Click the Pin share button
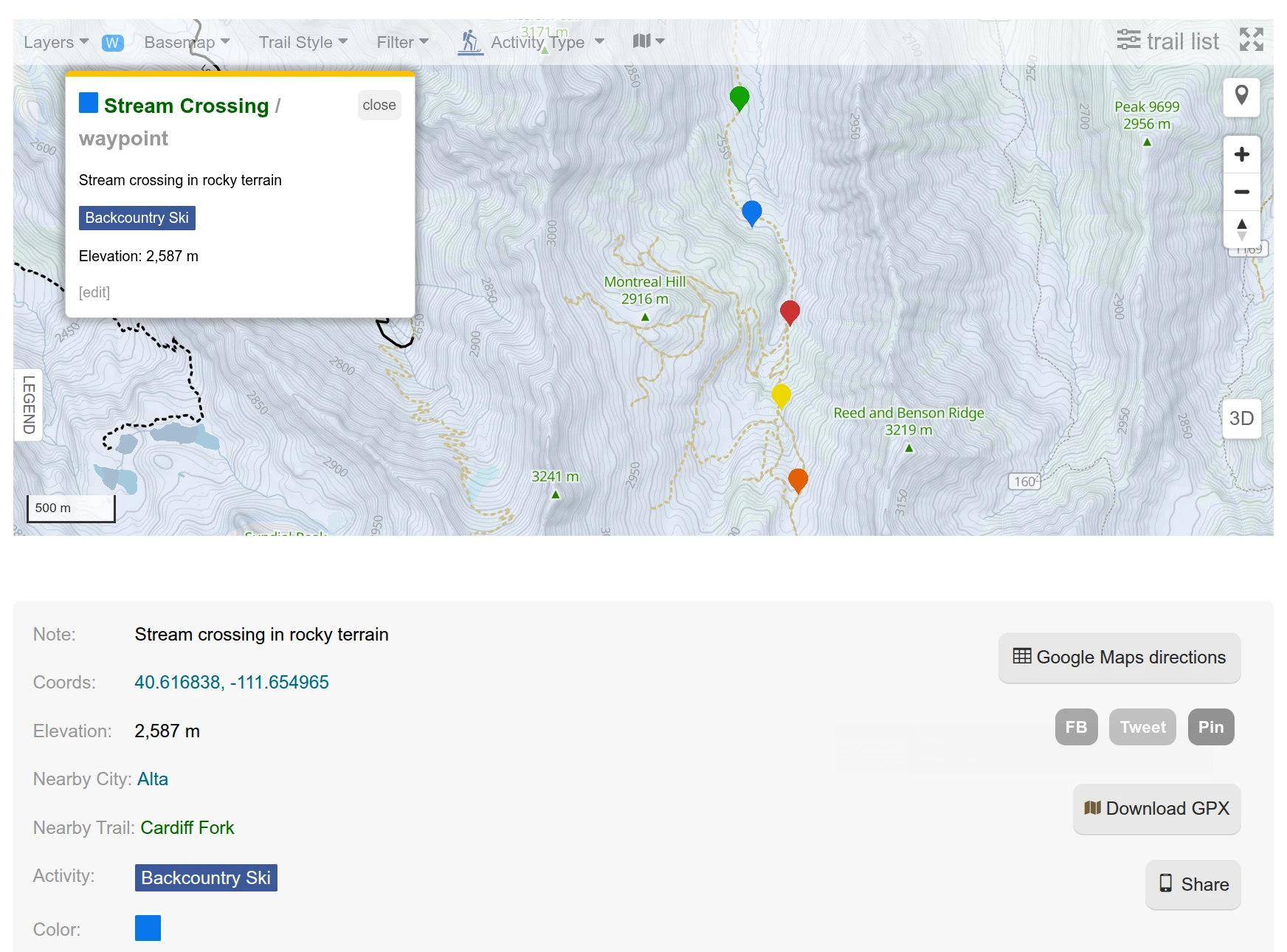The height and width of the screenshot is (952, 1287). [1211, 727]
